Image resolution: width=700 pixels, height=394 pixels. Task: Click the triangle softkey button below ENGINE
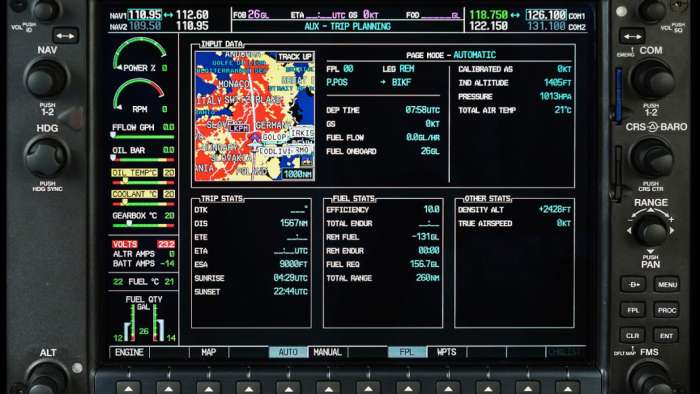129,388
